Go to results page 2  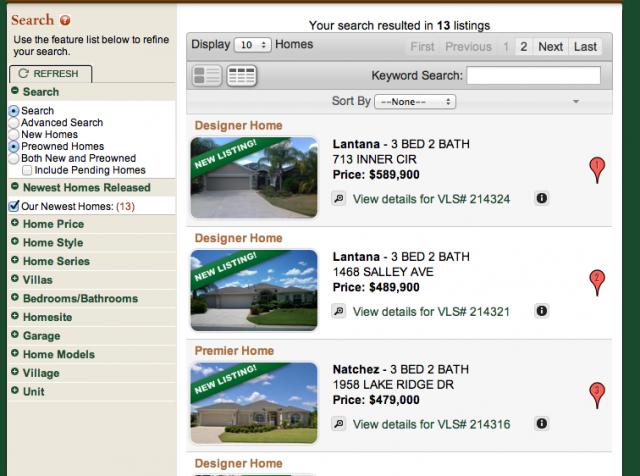coord(524,47)
